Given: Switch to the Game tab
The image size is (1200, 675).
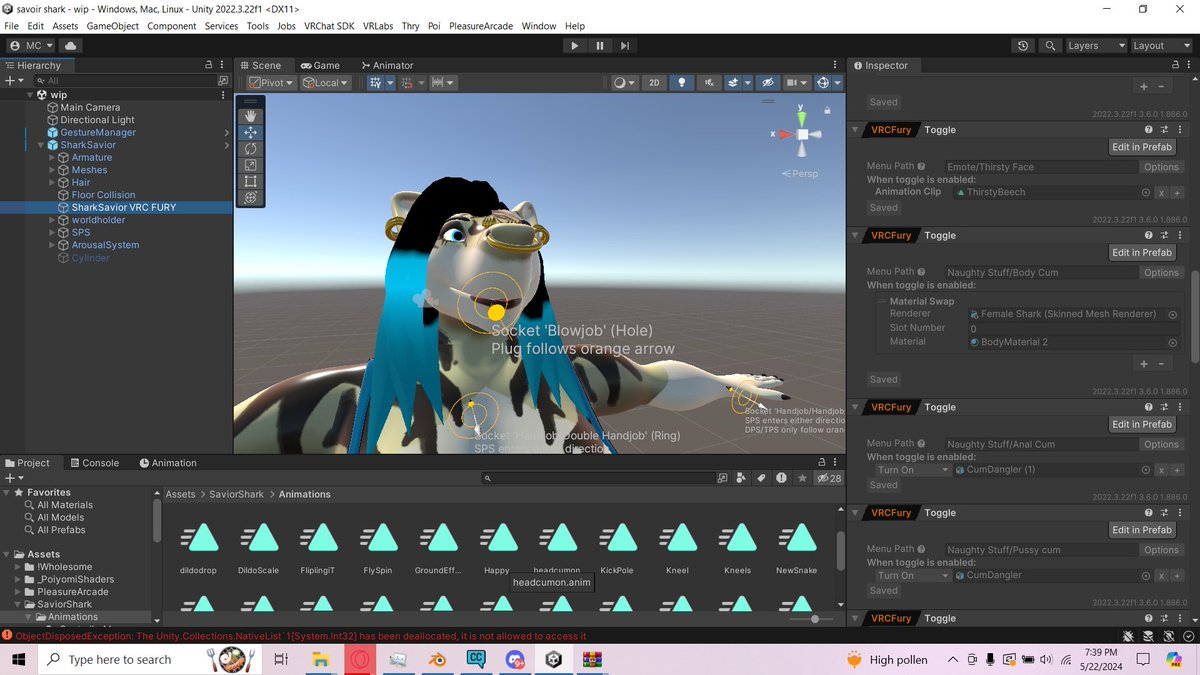Looking at the screenshot, I should 320,66.
